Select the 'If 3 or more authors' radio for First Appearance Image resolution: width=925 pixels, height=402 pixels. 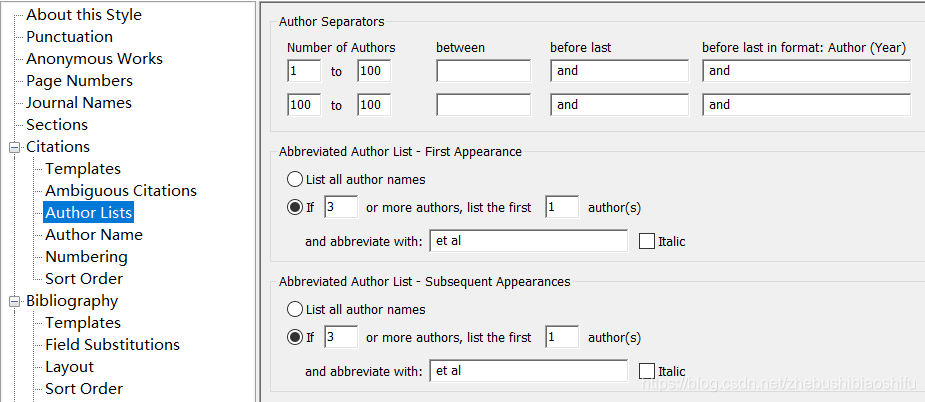point(295,208)
